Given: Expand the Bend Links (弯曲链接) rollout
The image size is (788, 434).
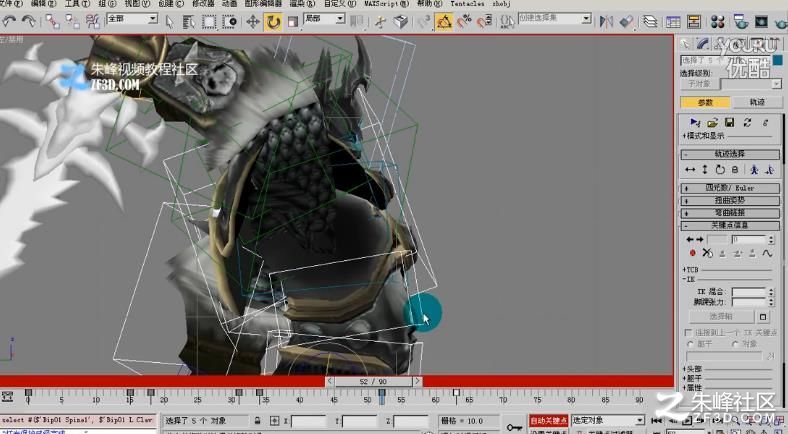Looking at the screenshot, I should 730,212.
